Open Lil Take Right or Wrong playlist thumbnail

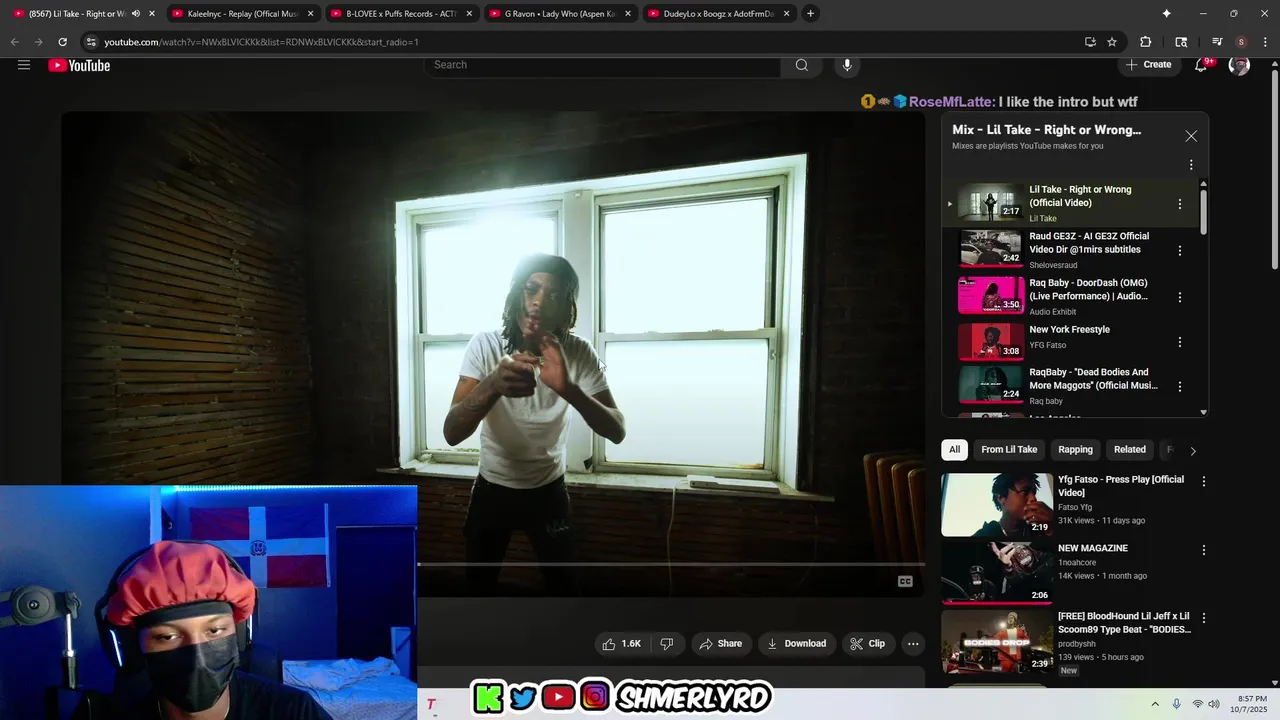coord(991,204)
